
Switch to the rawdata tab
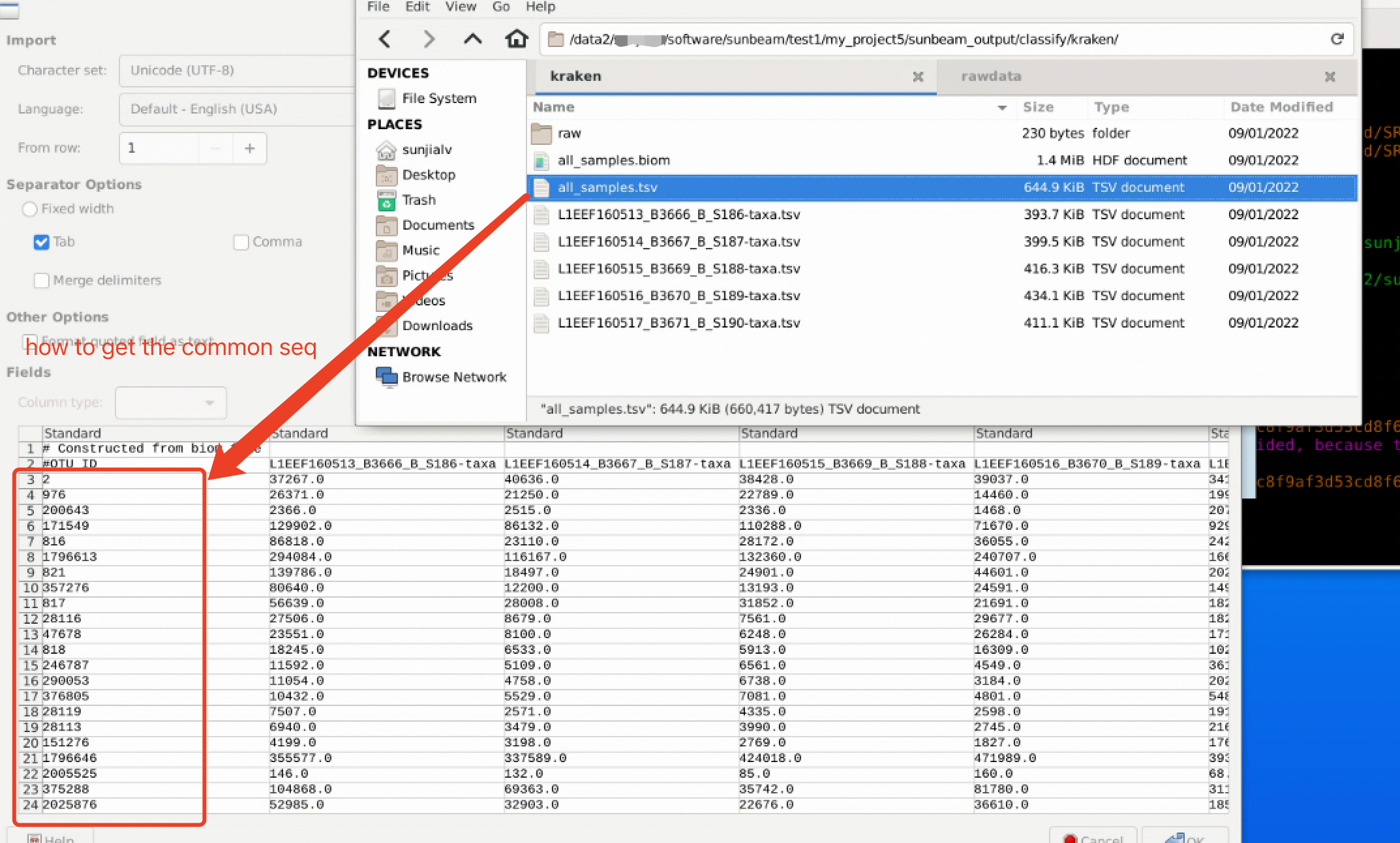tap(991, 76)
